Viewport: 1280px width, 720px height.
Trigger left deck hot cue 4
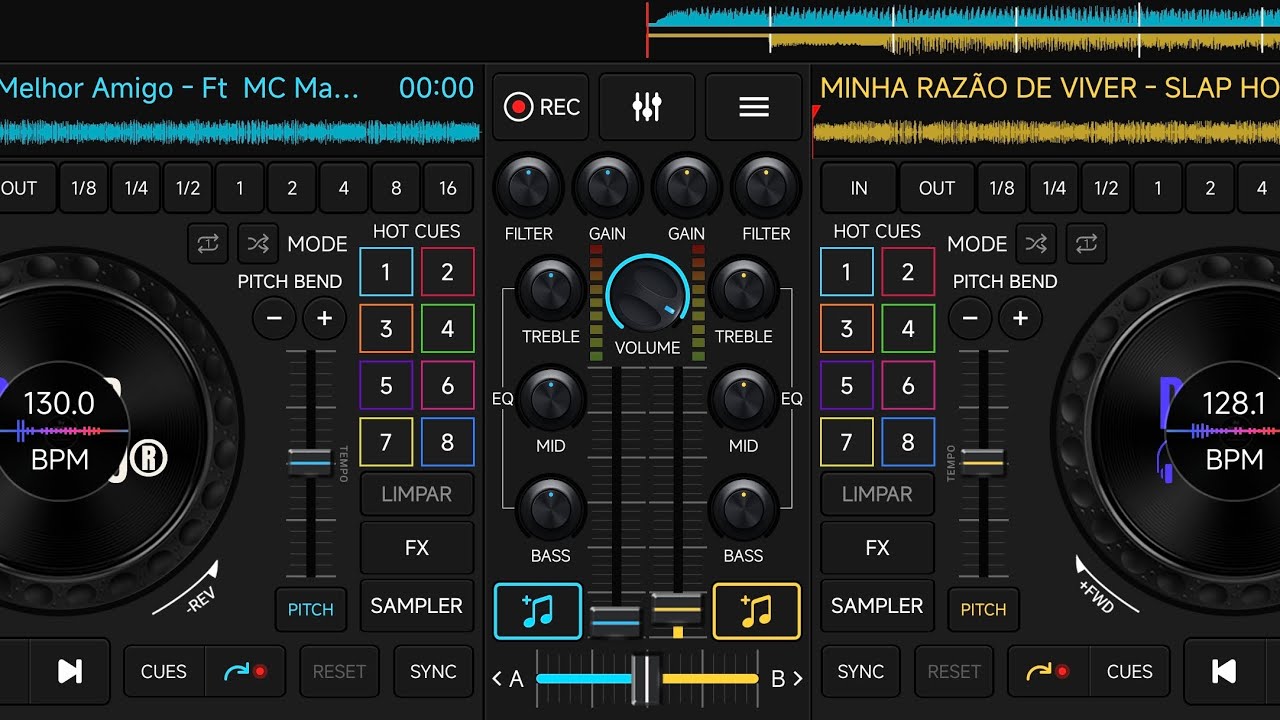tap(447, 329)
